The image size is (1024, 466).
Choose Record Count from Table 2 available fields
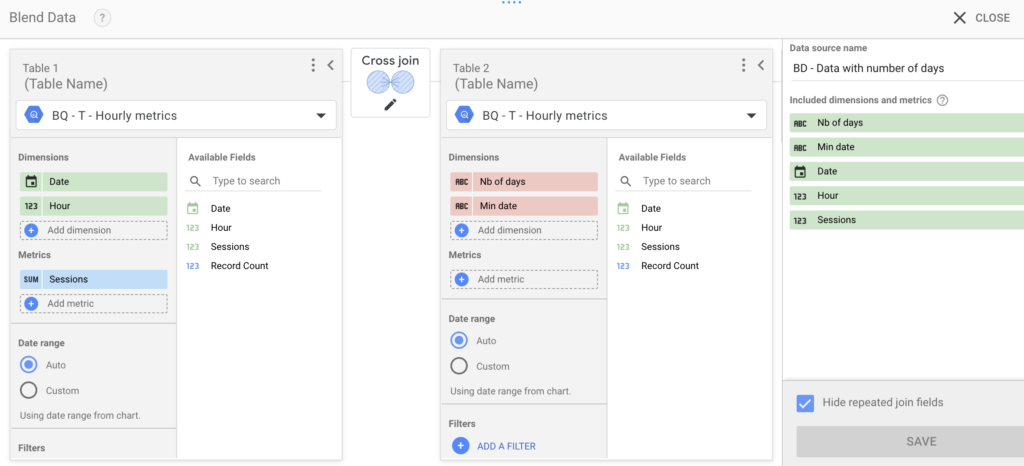(670, 266)
